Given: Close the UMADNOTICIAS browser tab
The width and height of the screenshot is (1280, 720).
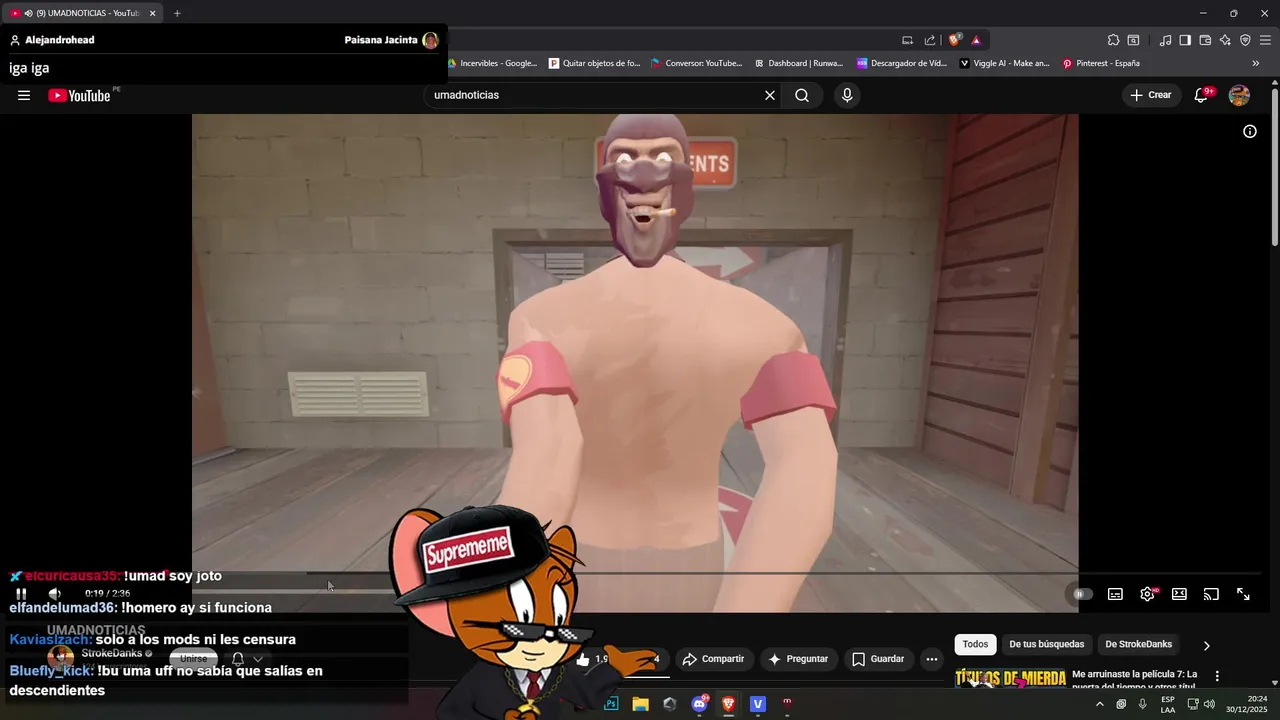Looking at the screenshot, I should [x=153, y=13].
